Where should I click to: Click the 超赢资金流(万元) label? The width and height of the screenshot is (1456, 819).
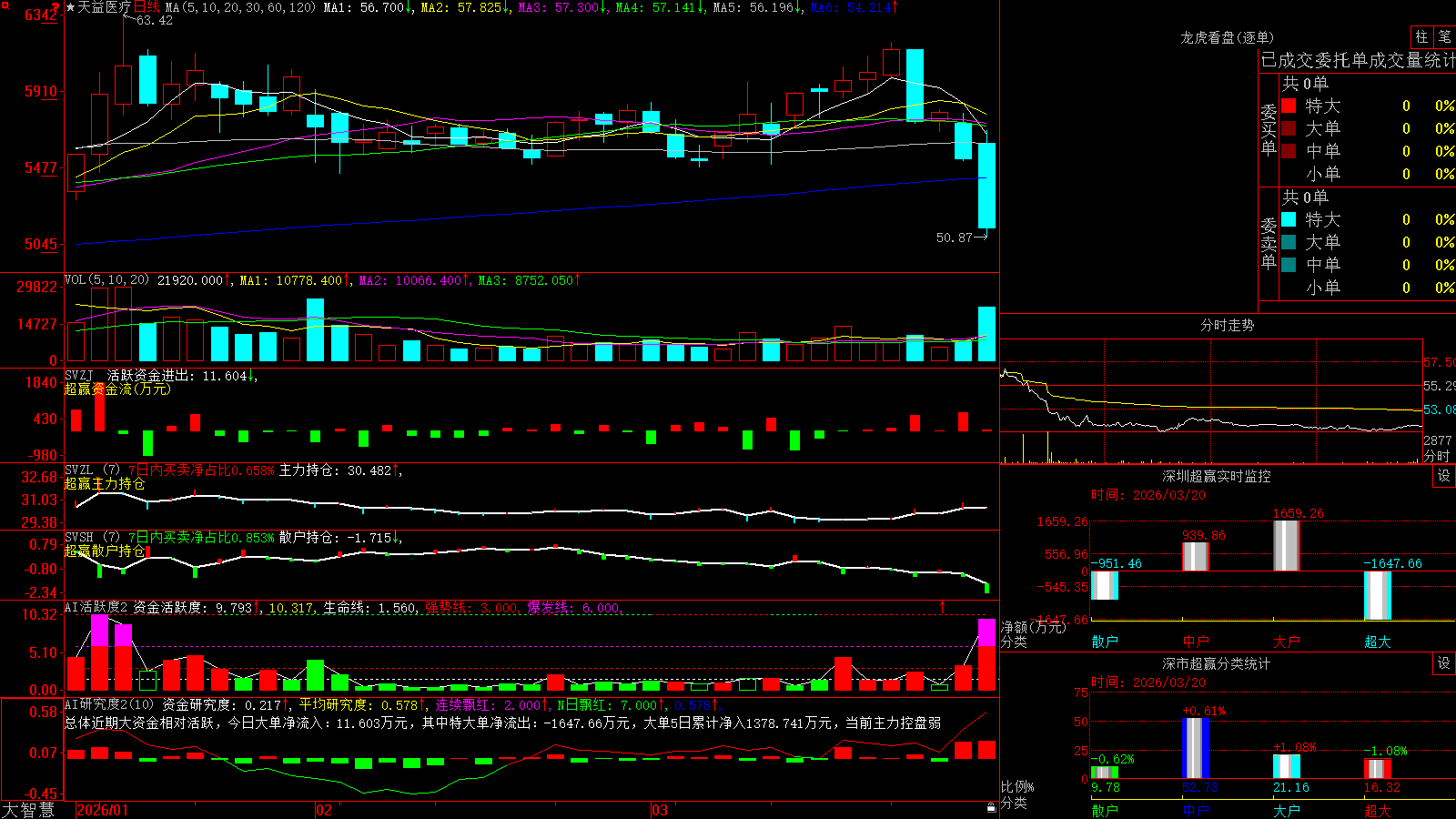pyautogui.click(x=117, y=389)
